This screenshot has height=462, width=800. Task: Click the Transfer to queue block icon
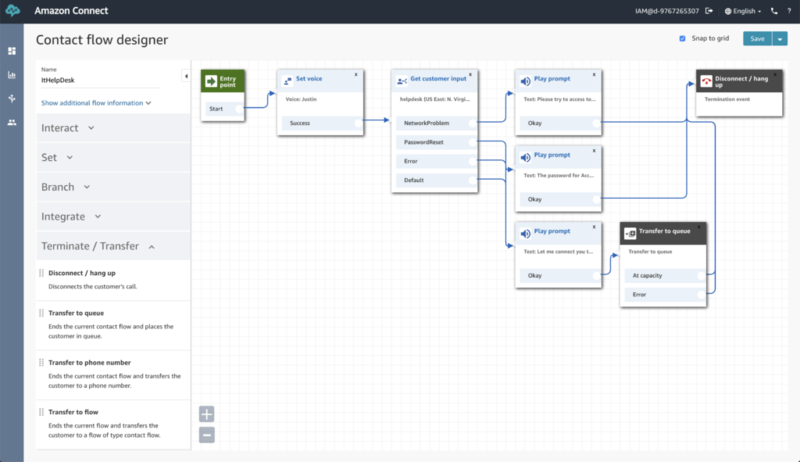coord(630,234)
